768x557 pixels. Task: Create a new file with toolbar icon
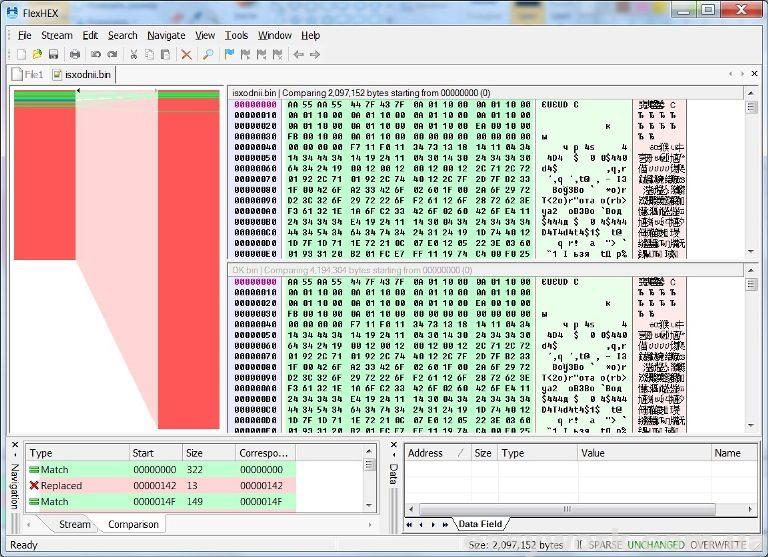[21, 54]
